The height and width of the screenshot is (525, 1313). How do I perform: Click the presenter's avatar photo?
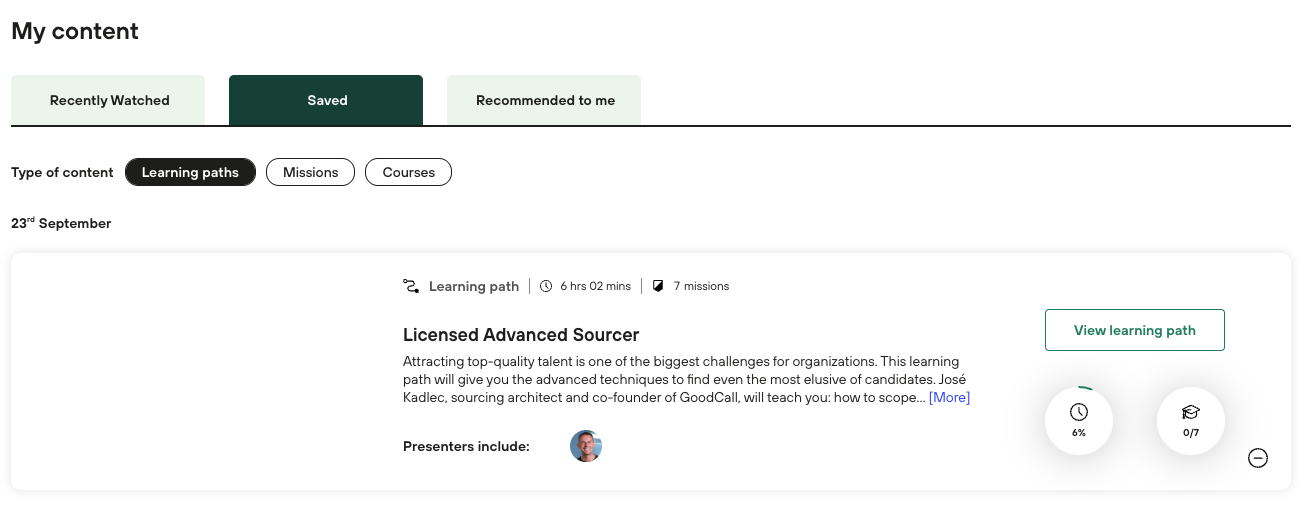click(586, 446)
